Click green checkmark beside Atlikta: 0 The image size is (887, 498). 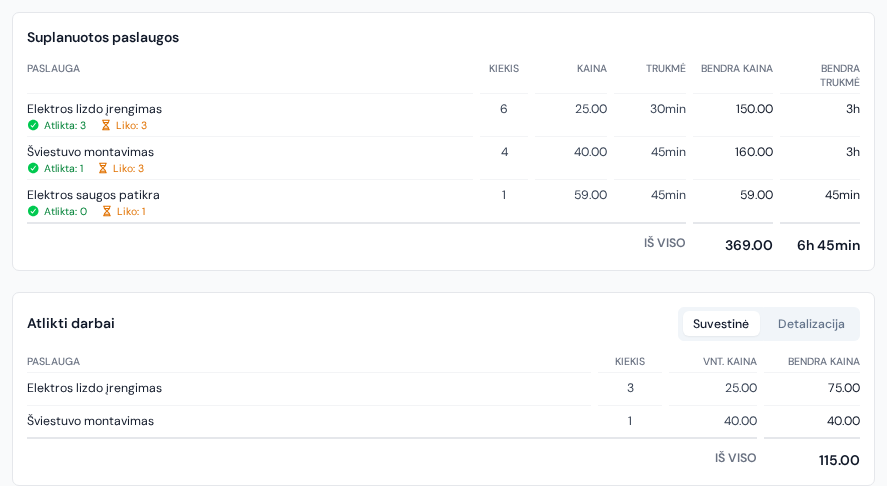(33, 212)
